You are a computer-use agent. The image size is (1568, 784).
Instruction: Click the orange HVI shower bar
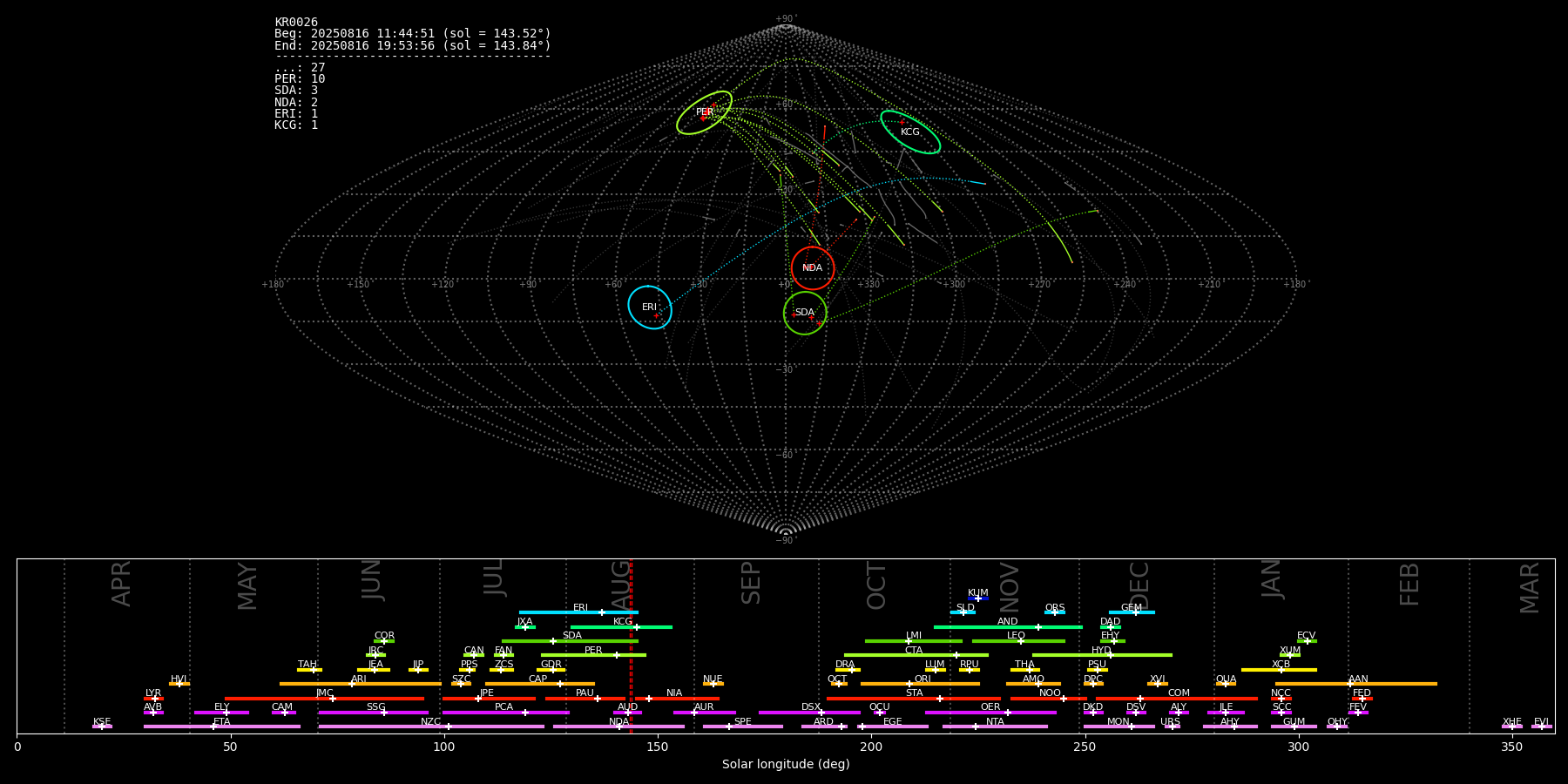click(x=179, y=684)
